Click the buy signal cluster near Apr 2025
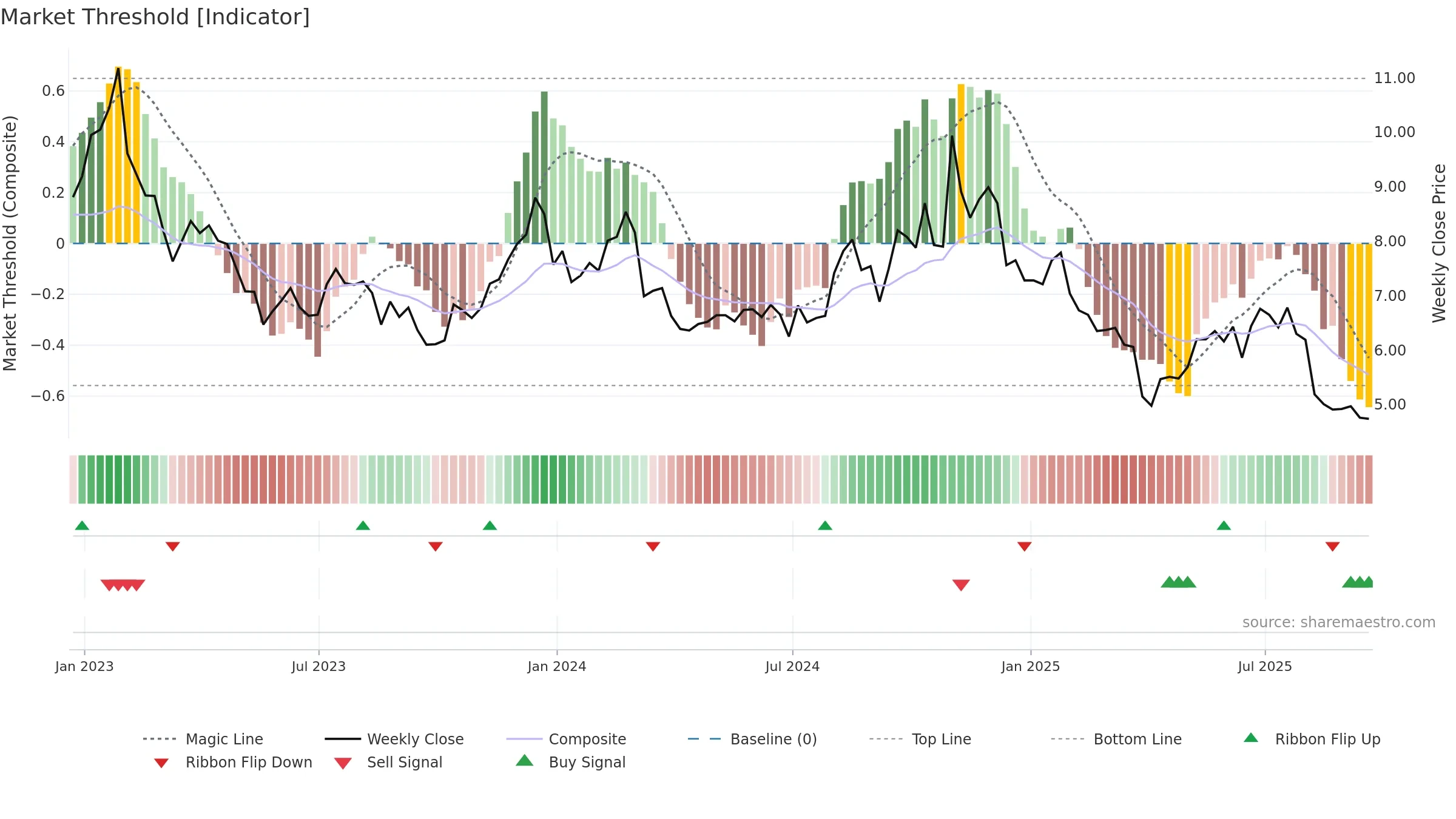Image resolution: width=1456 pixels, height=819 pixels. 1178,582
